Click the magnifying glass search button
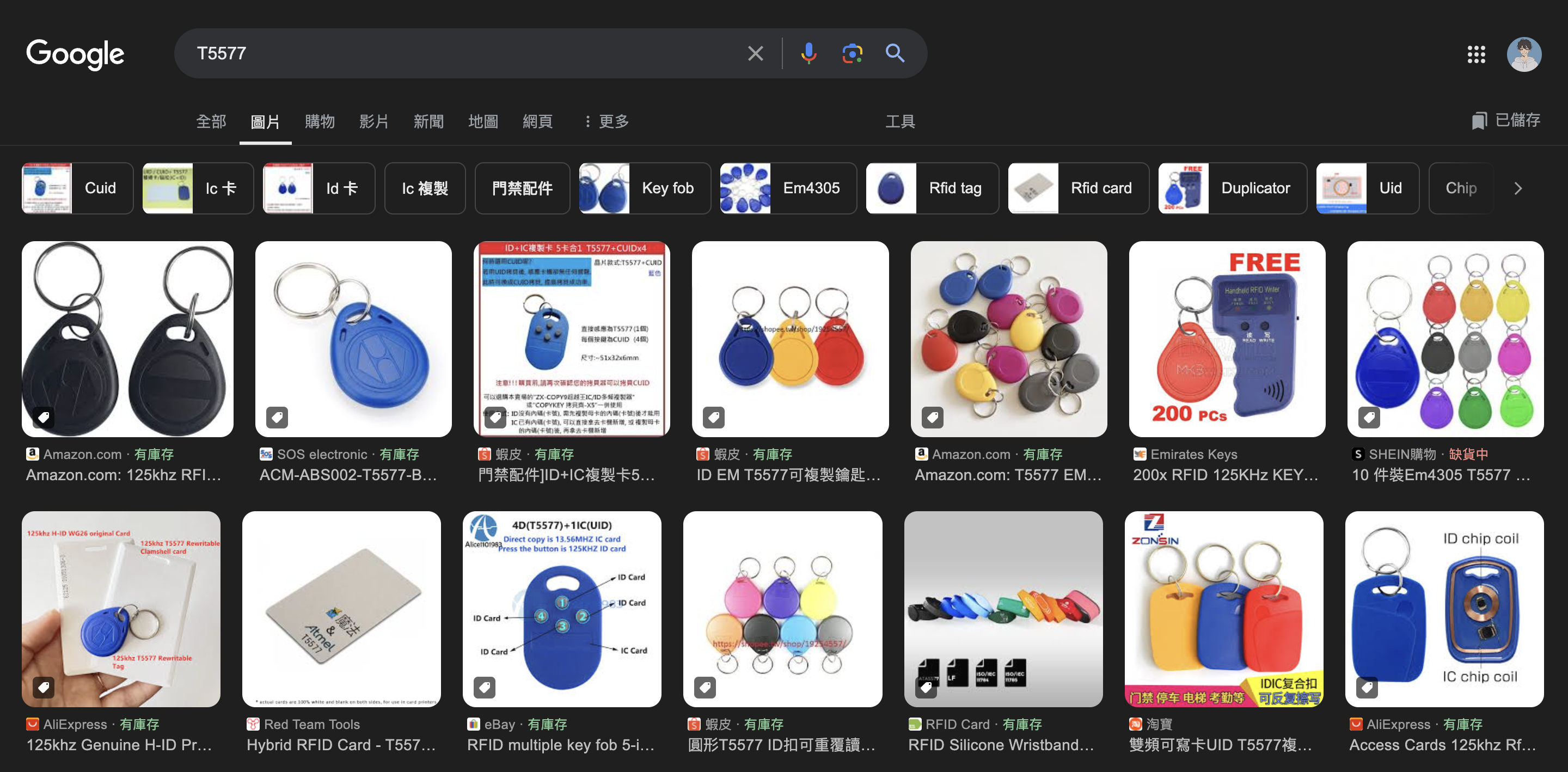Screen dimensions: 1568x772 (x=894, y=53)
